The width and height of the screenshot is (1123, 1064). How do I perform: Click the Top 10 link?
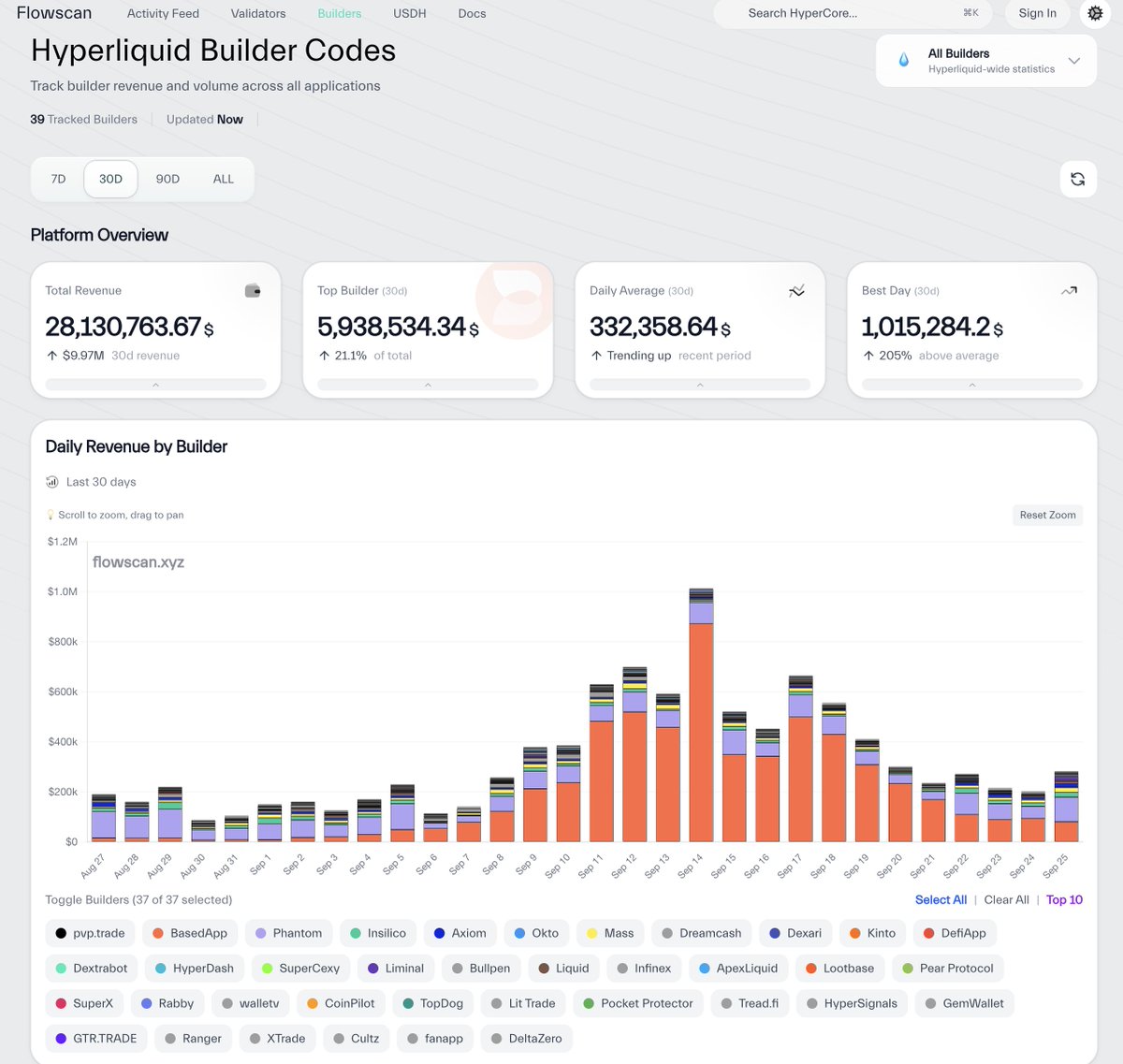tap(1064, 899)
